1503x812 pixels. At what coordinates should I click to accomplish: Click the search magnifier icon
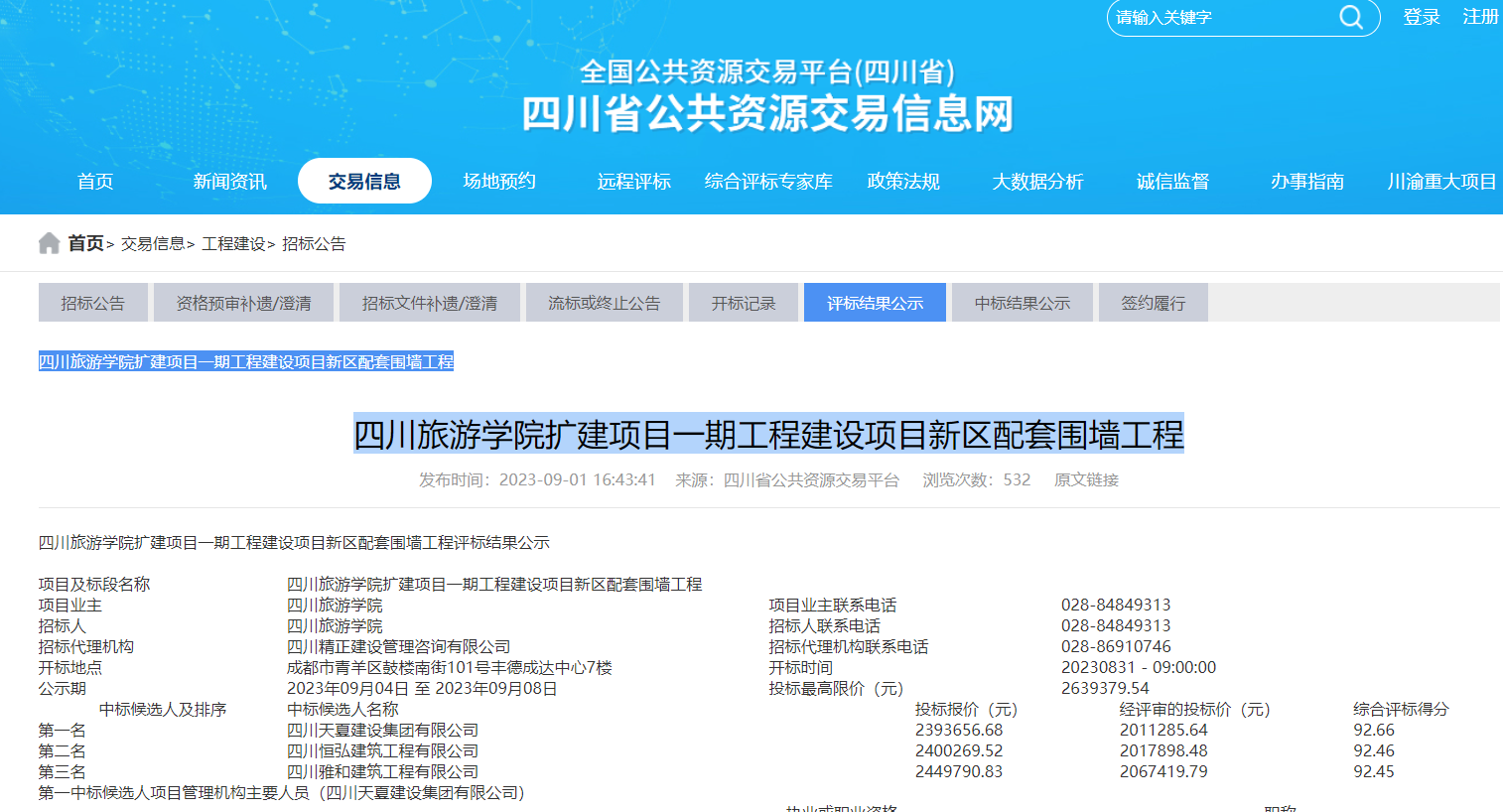[1351, 17]
